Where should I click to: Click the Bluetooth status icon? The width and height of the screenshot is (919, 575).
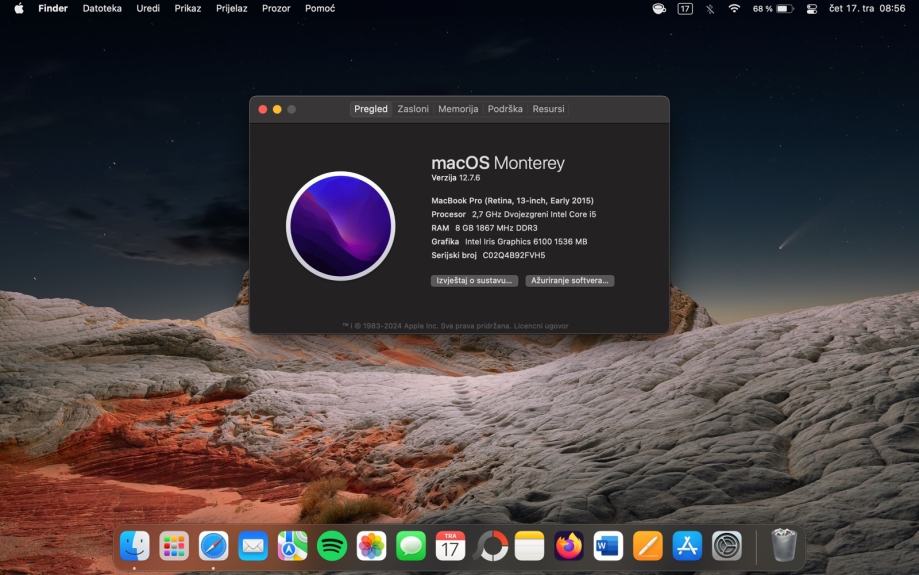pos(710,8)
